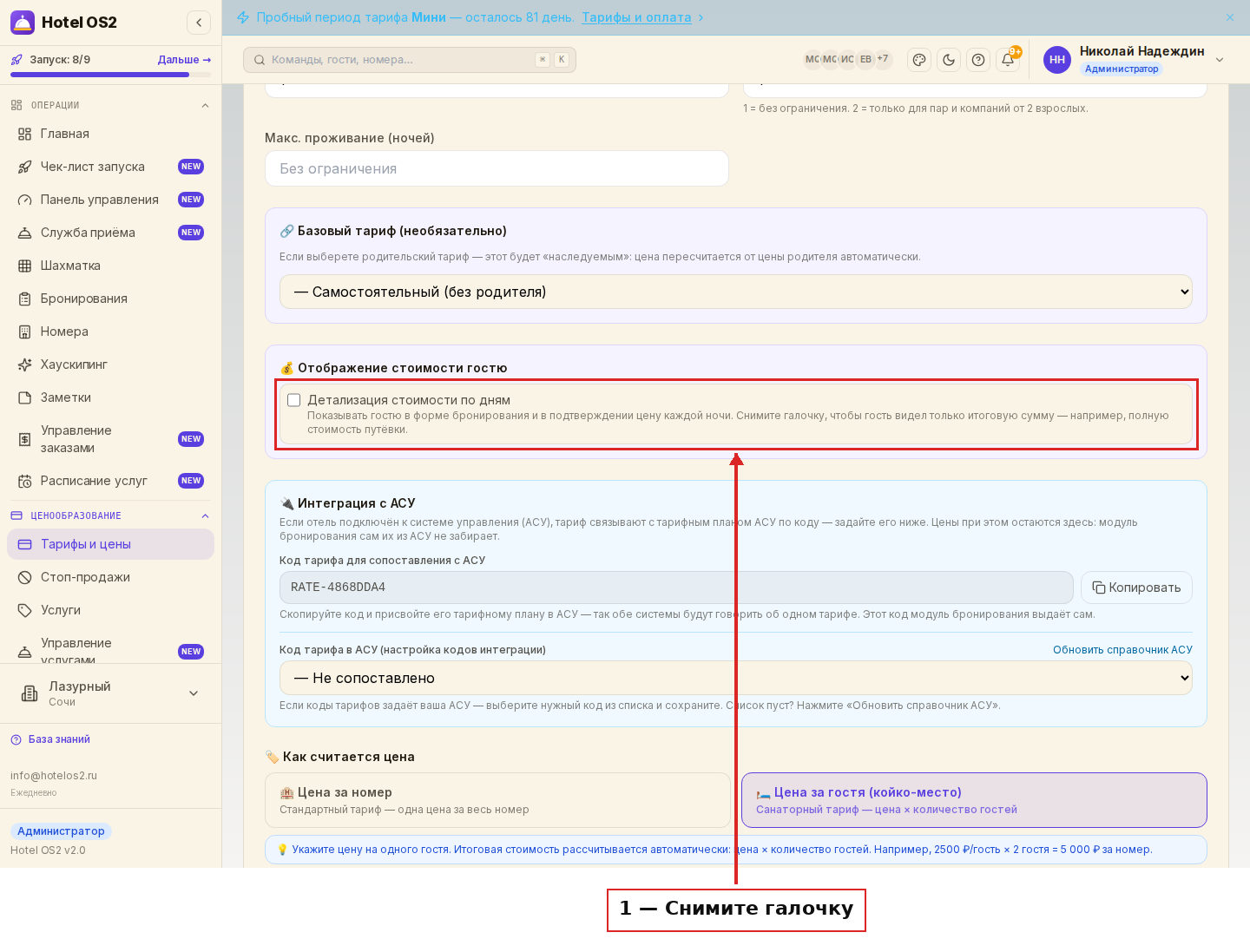Click the Запуск 8/9 progress bar
1250x952 pixels.
coord(110,75)
